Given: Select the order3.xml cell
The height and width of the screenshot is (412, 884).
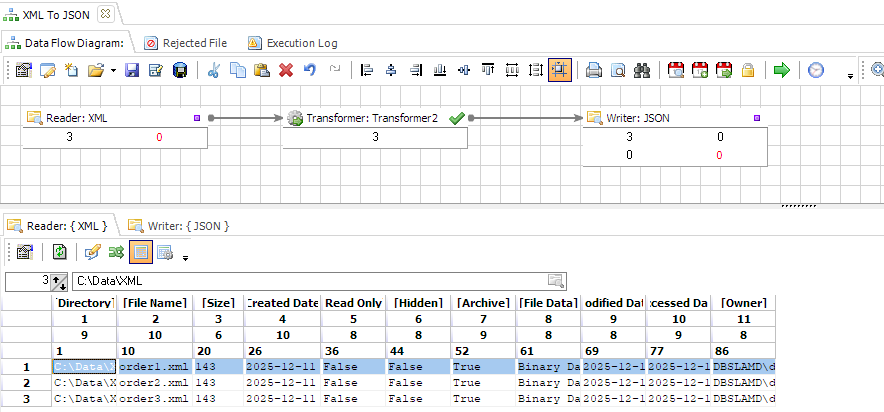Looking at the screenshot, I should point(155,398).
